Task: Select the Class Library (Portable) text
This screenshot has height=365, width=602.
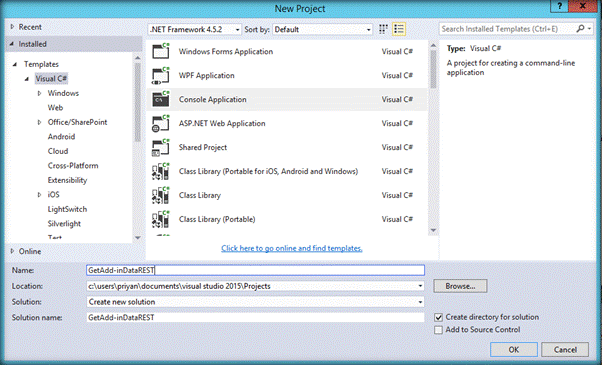Action: pyautogui.click(x=217, y=220)
